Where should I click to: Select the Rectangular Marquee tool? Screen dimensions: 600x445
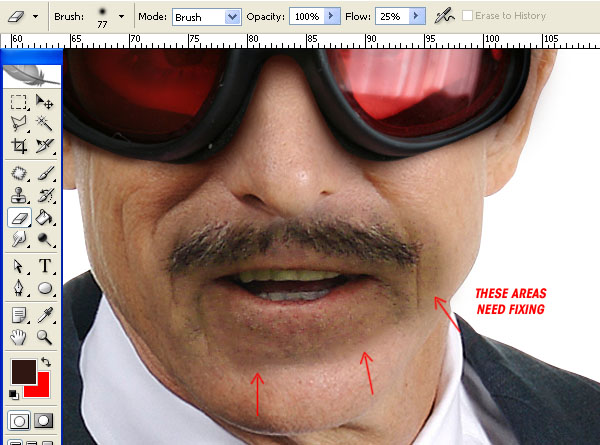click(x=19, y=102)
